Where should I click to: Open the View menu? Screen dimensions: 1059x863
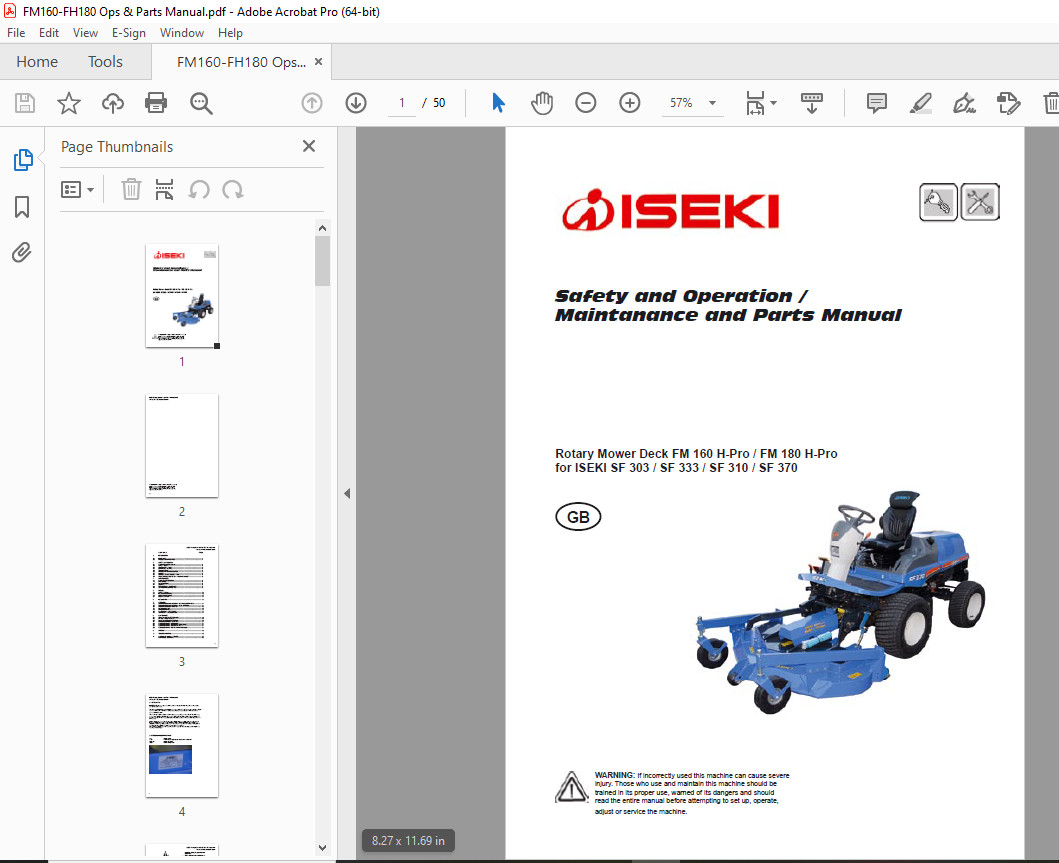point(85,32)
